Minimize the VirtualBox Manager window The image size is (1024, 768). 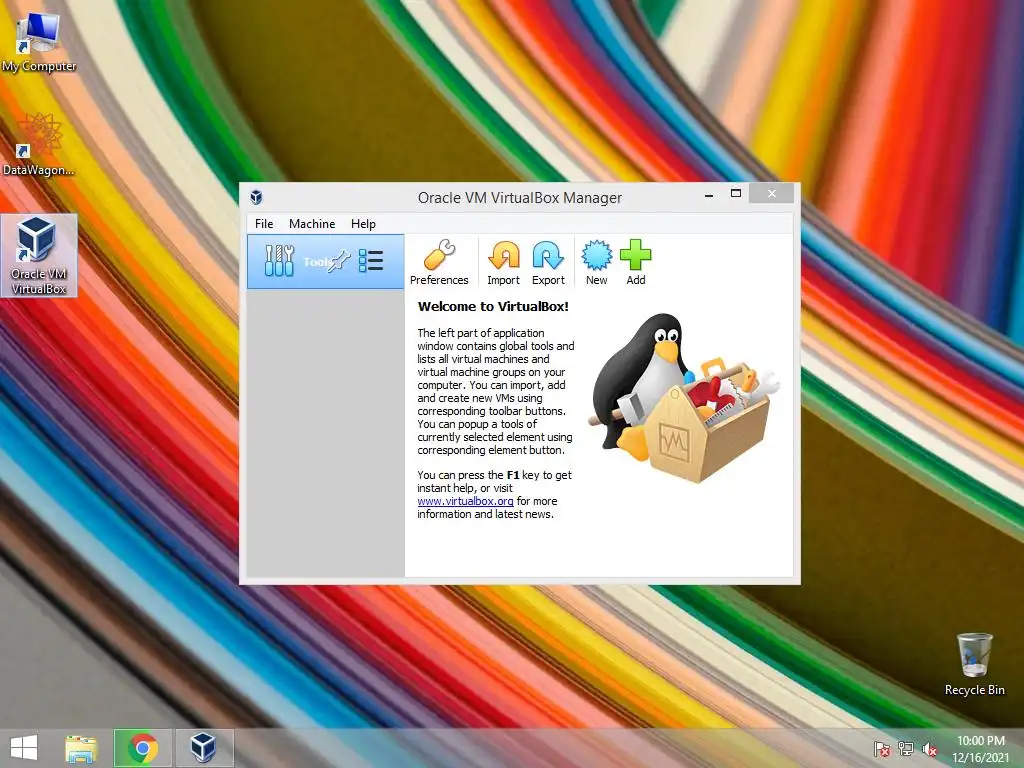[709, 194]
